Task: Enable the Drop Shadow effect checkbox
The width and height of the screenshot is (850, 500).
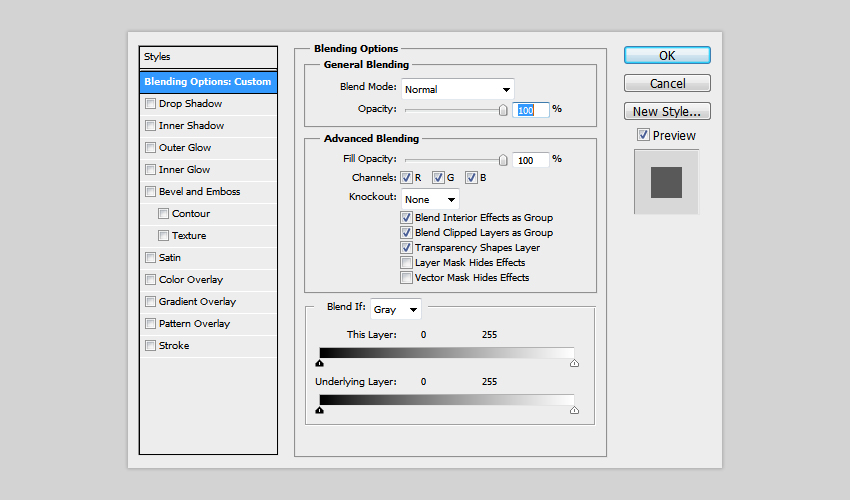Action: click(150, 104)
